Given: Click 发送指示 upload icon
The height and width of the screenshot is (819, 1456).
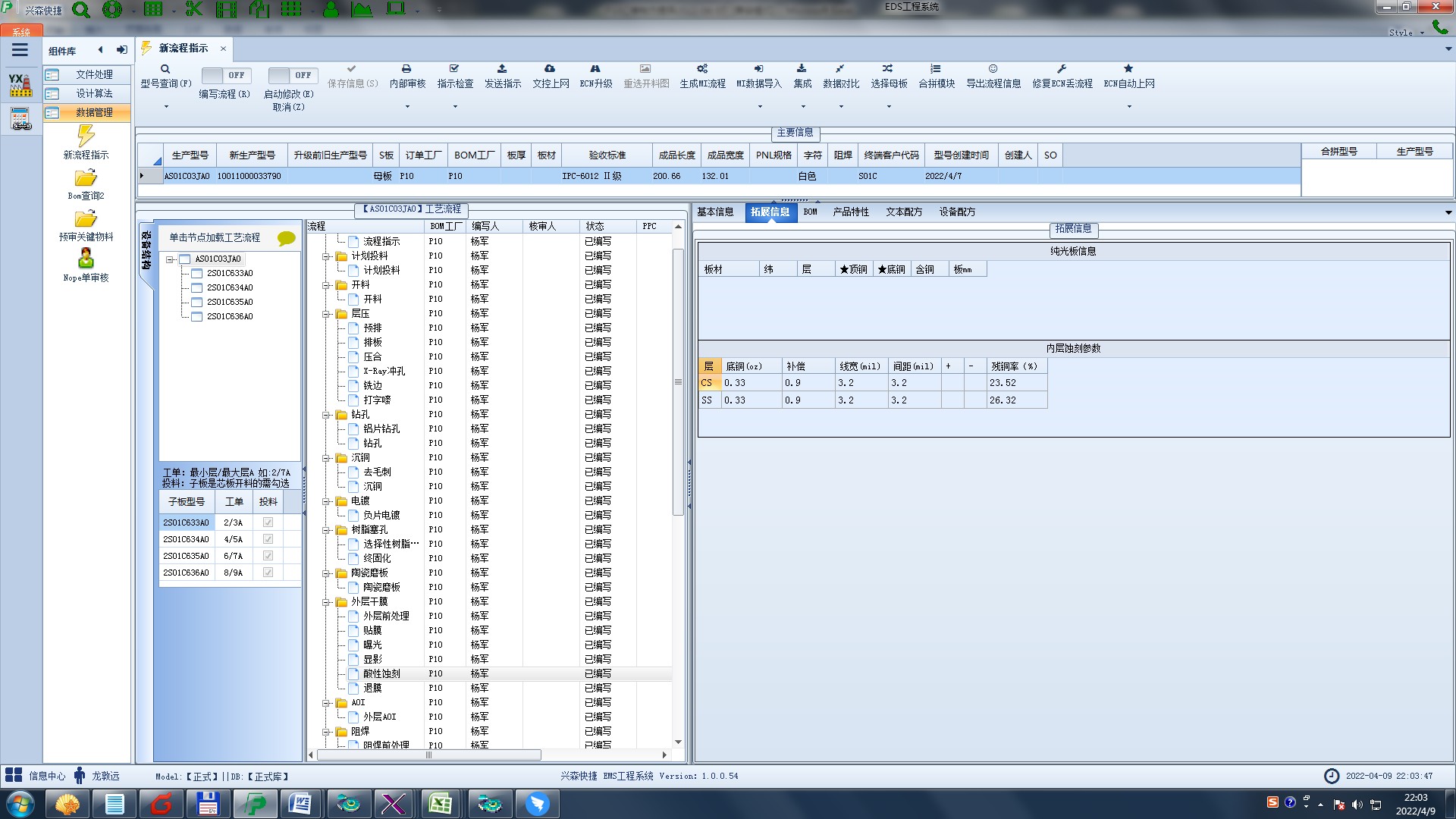Looking at the screenshot, I should coord(502,69).
